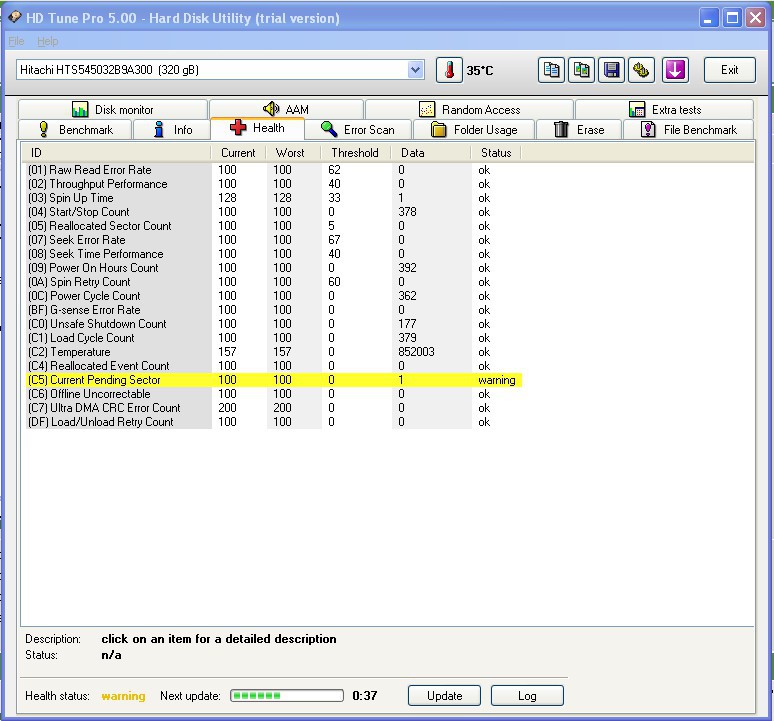Click the copy screenshot to clipboard icon
774x721 pixels.
point(581,70)
